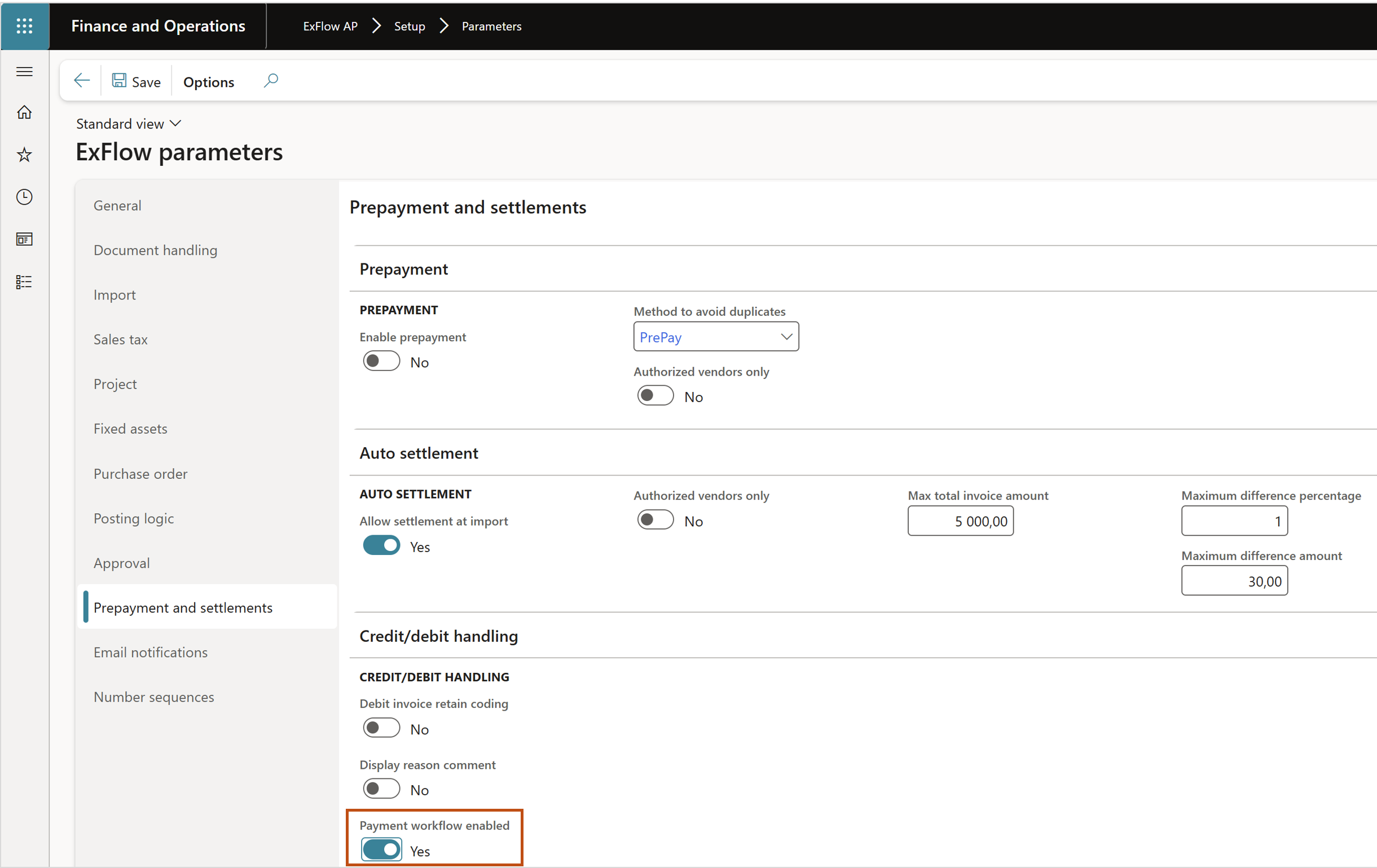Open the Options menu
This screenshot has width=1377, height=868.
click(x=209, y=82)
